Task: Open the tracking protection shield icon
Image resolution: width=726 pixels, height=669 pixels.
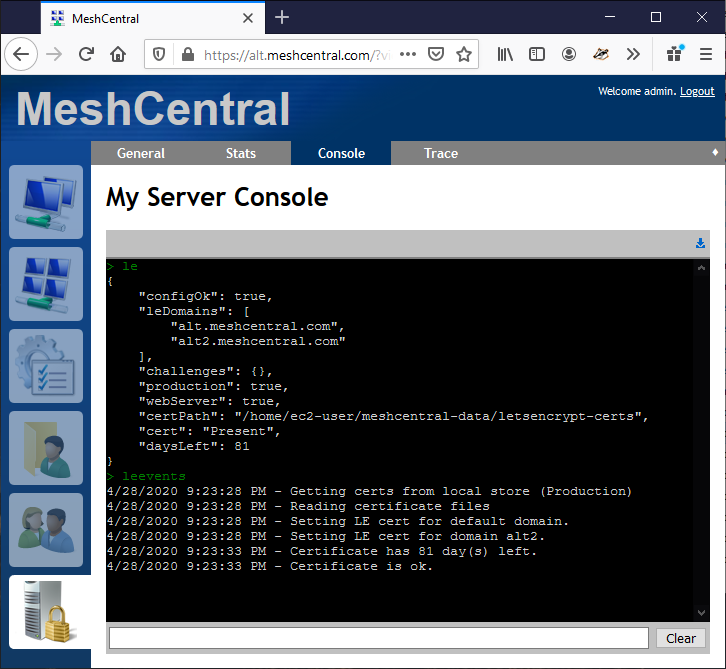Action: tap(159, 55)
